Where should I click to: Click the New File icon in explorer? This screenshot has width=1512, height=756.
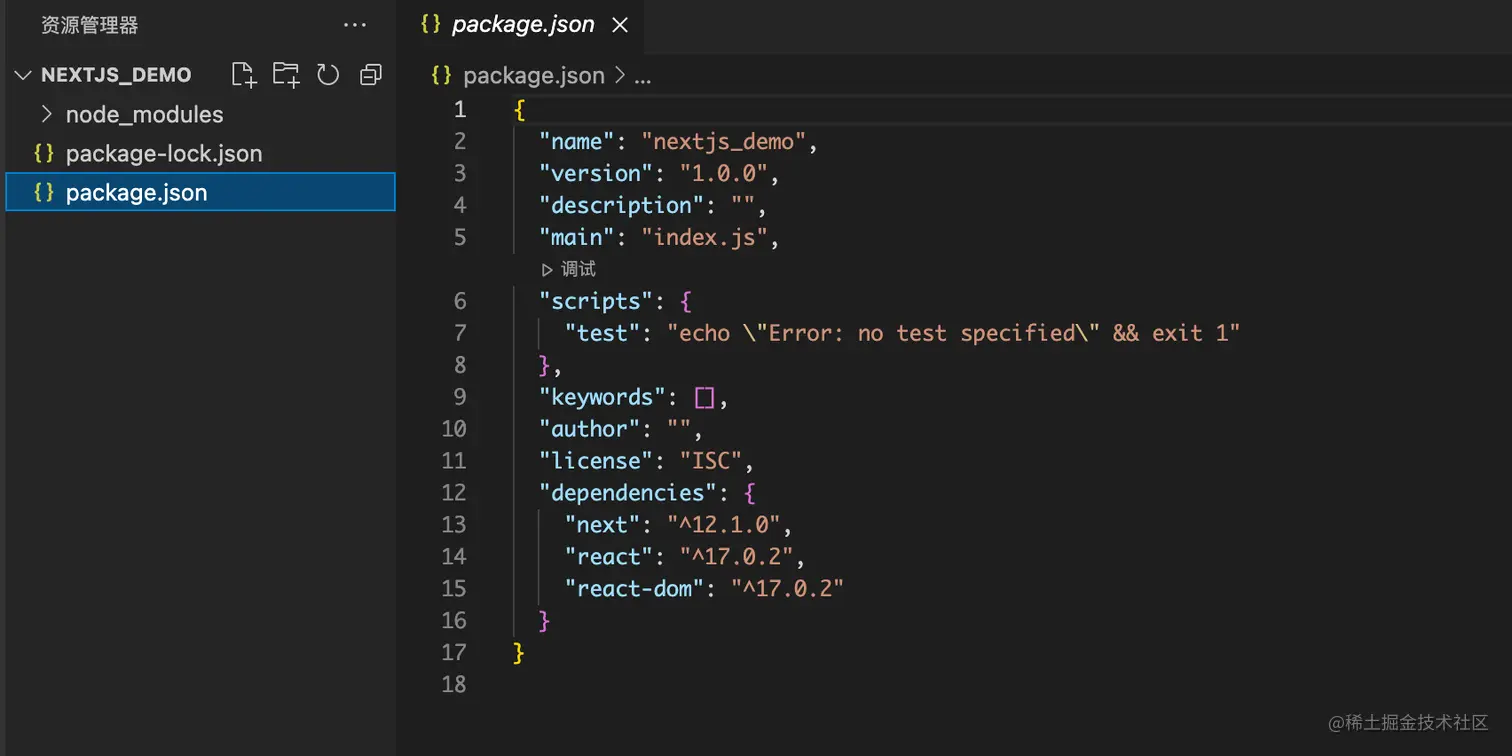pyautogui.click(x=244, y=75)
